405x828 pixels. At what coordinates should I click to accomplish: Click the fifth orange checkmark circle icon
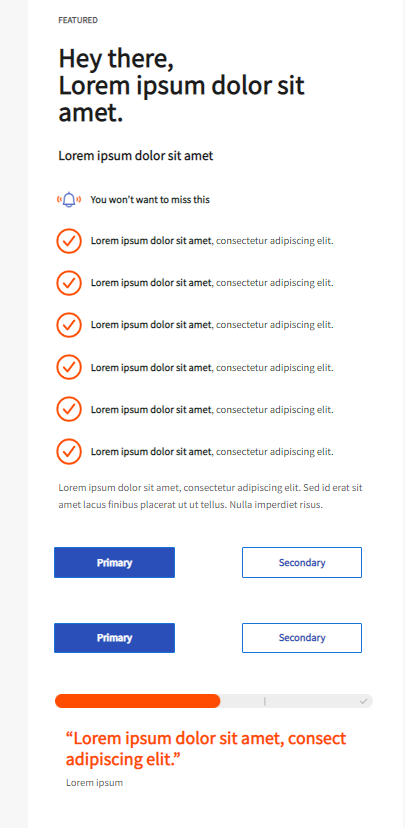(x=69, y=409)
